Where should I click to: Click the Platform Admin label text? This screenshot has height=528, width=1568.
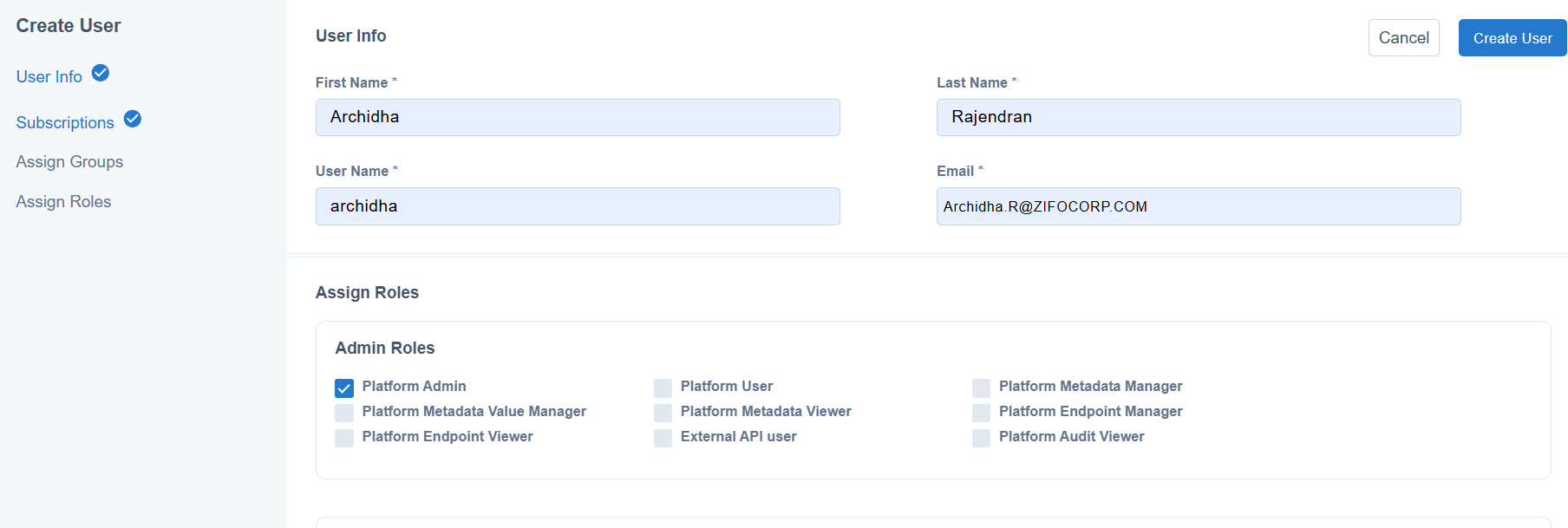[x=415, y=386]
